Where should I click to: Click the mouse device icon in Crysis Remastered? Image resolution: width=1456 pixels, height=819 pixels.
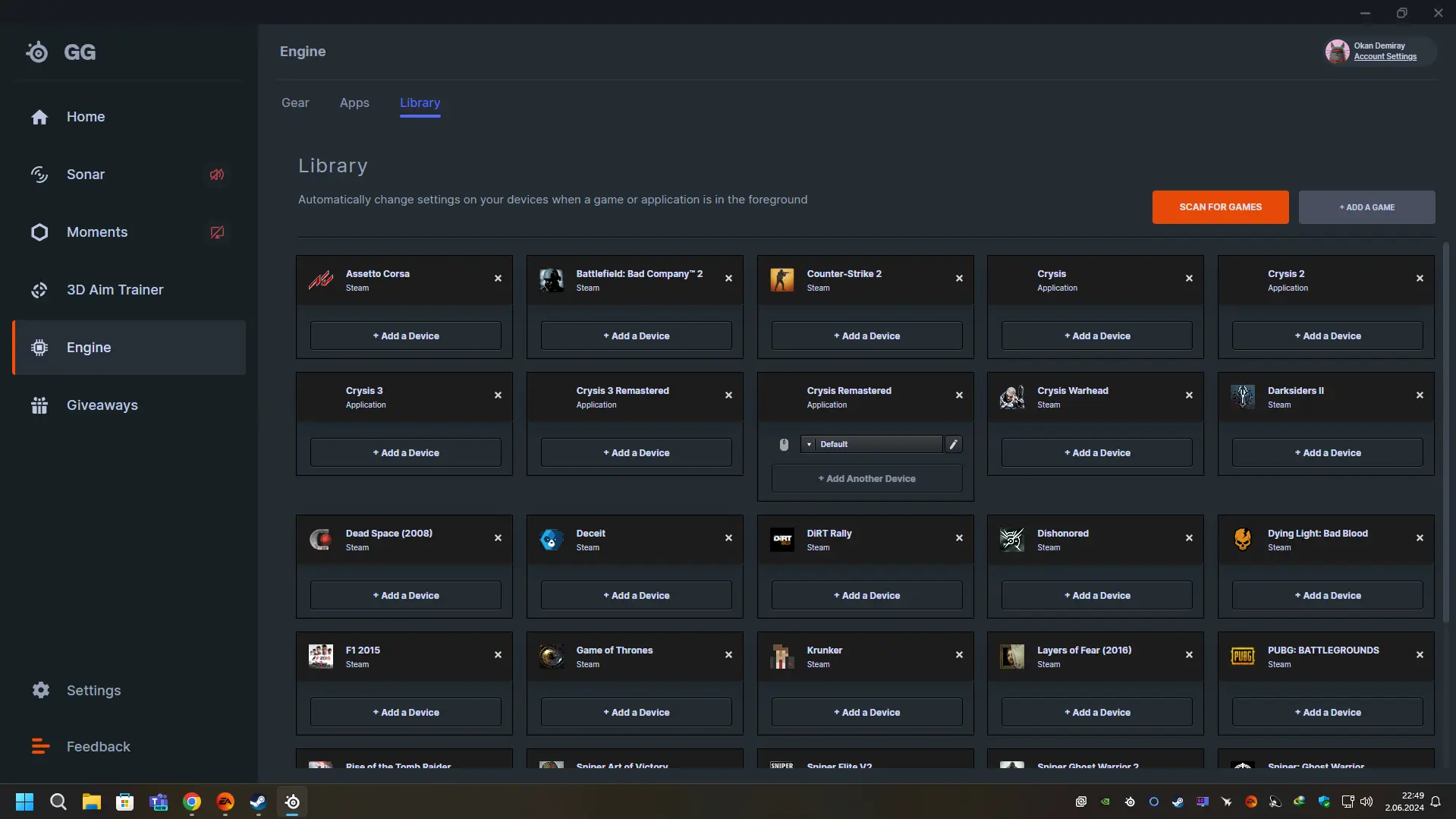[784, 445]
